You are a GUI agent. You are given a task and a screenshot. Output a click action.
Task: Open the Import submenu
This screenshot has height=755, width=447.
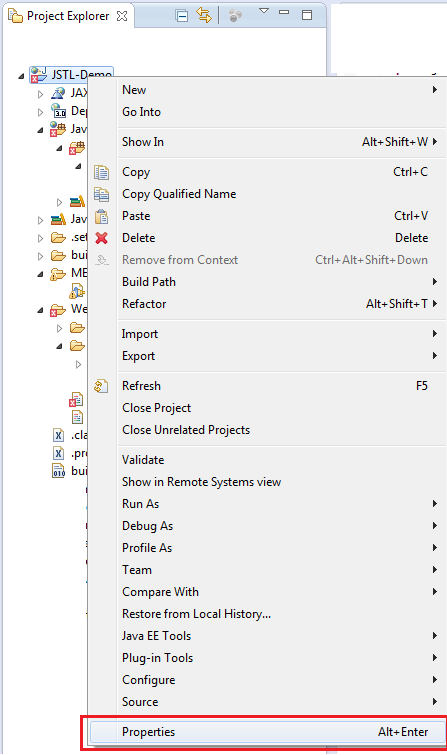pyautogui.click(x=267, y=334)
